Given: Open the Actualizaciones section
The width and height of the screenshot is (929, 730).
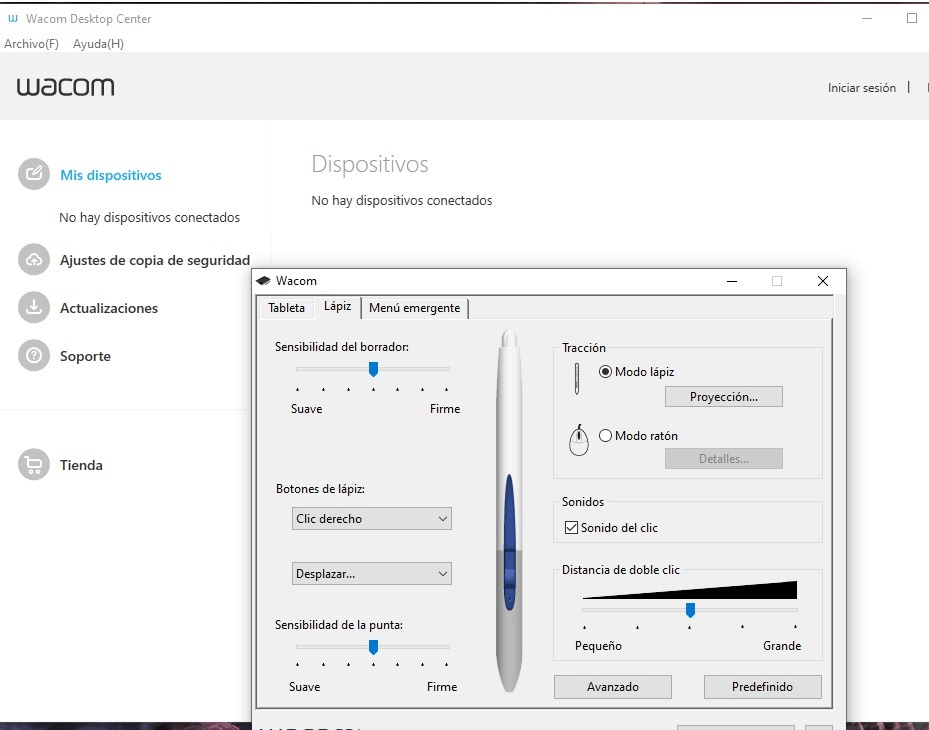Looking at the screenshot, I should (x=109, y=308).
